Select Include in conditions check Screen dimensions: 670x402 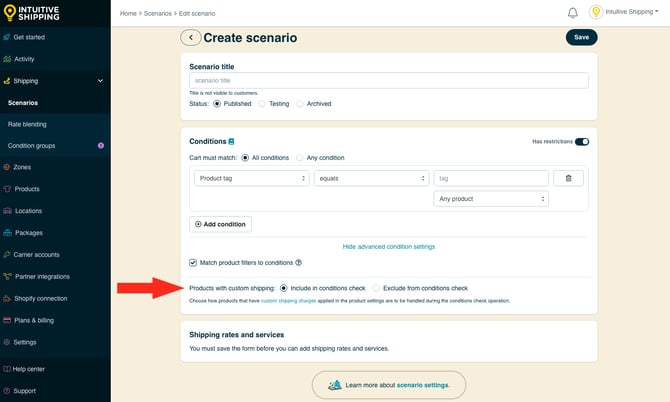point(283,288)
